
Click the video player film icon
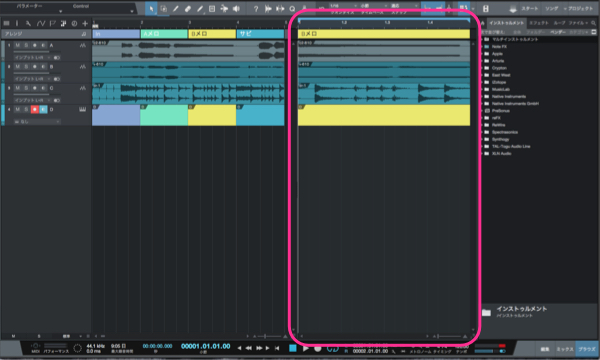coord(485,8)
